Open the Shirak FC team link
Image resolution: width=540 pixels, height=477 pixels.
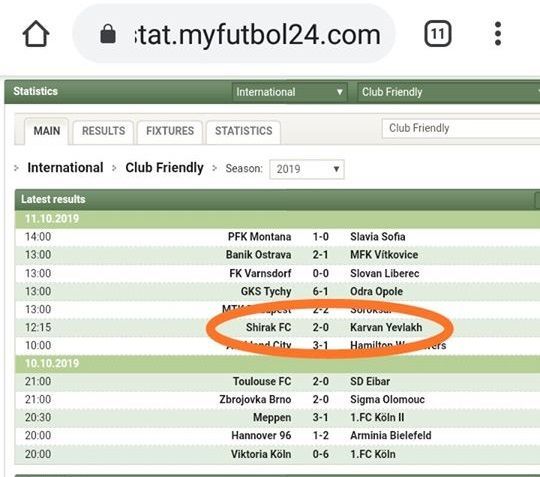point(268,327)
